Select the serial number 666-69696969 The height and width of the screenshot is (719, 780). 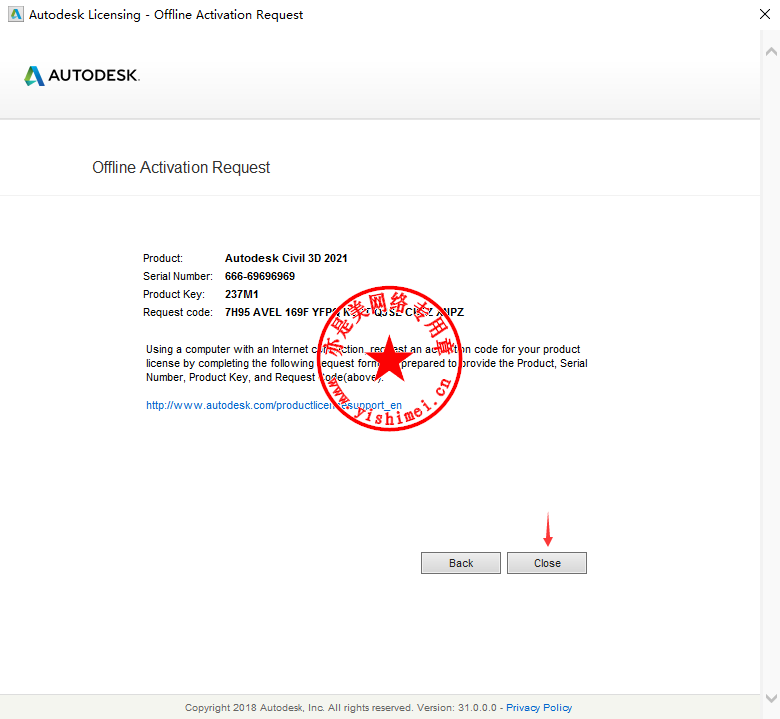[x=260, y=276]
